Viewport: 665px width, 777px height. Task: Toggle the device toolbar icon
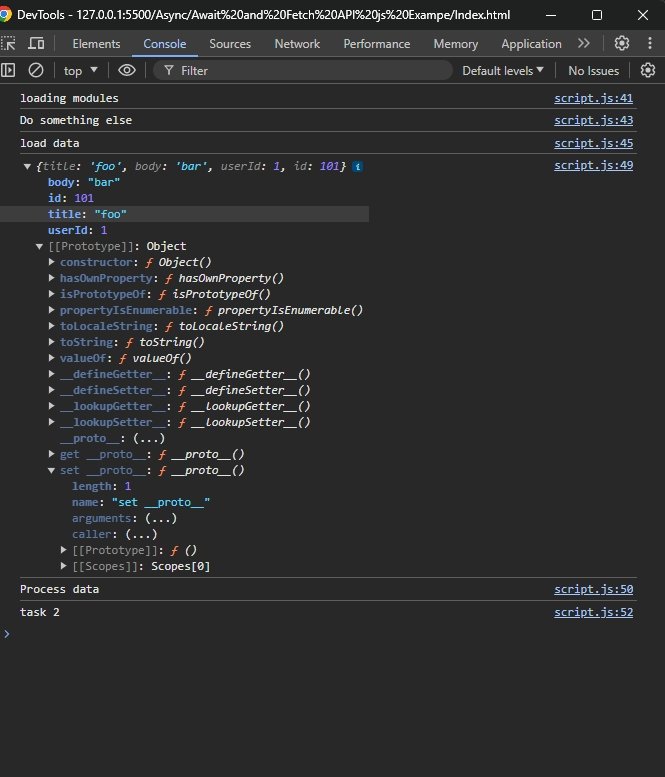pos(36,44)
